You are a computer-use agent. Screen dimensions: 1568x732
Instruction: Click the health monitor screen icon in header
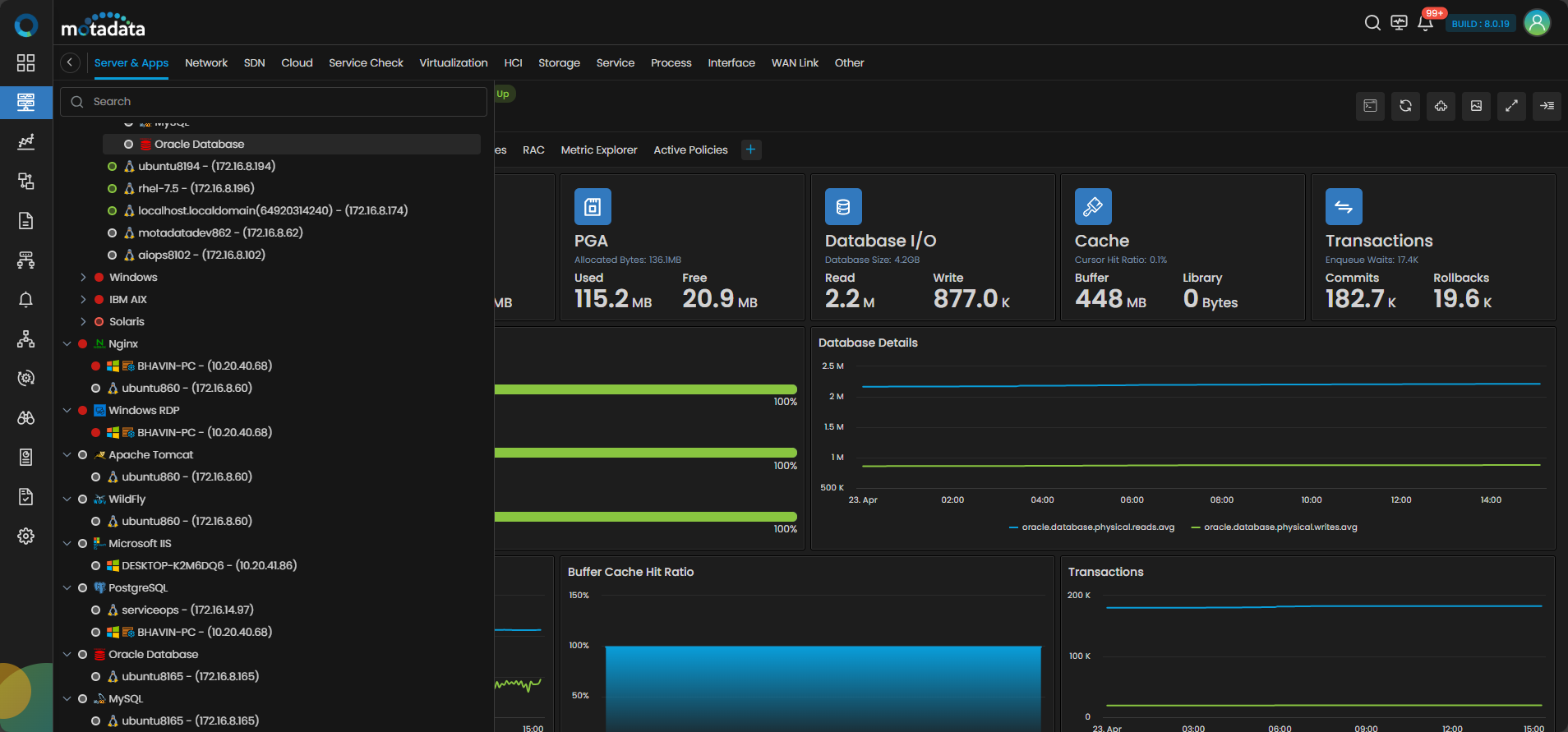pyautogui.click(x=1399, y=23)
